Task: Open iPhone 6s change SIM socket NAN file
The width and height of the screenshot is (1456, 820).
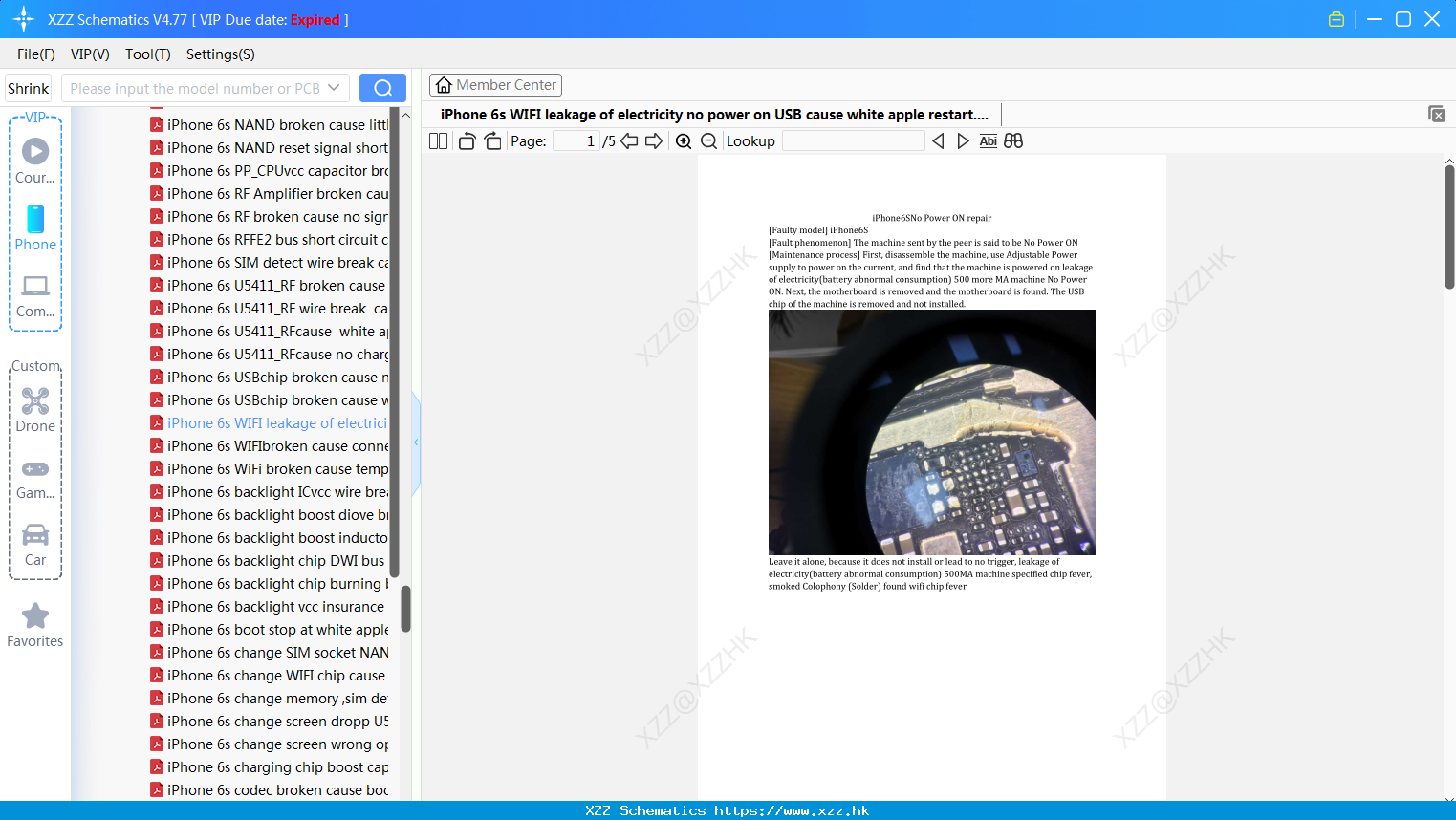Action: coord(269,653)
